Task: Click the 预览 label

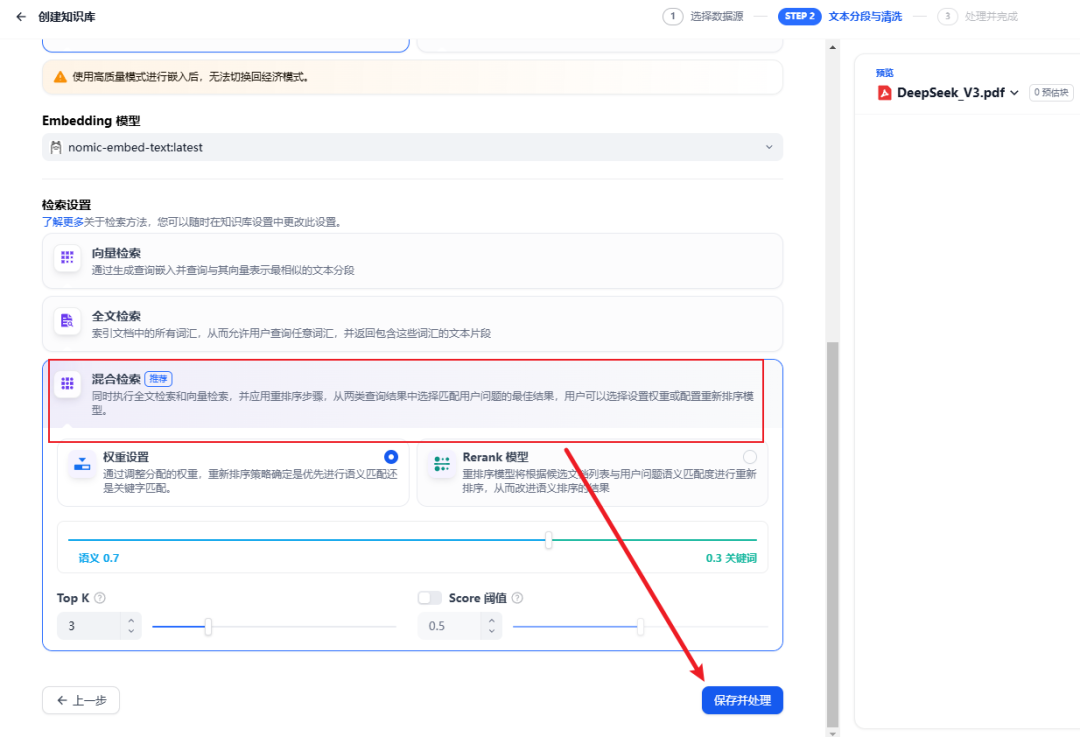Action: coord(884,72)
